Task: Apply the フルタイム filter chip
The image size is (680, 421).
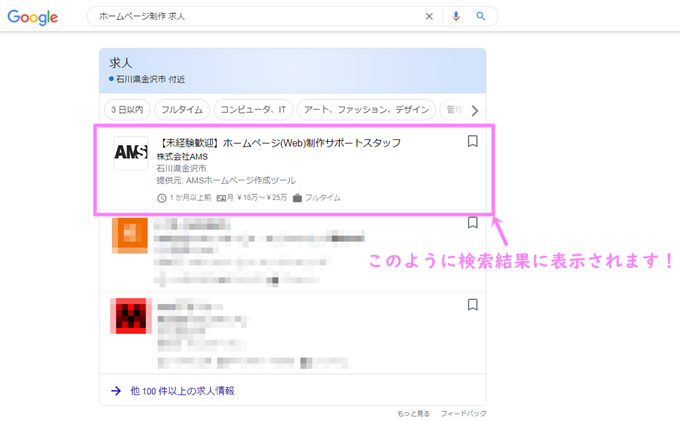Action: click(x=182, y=110)
